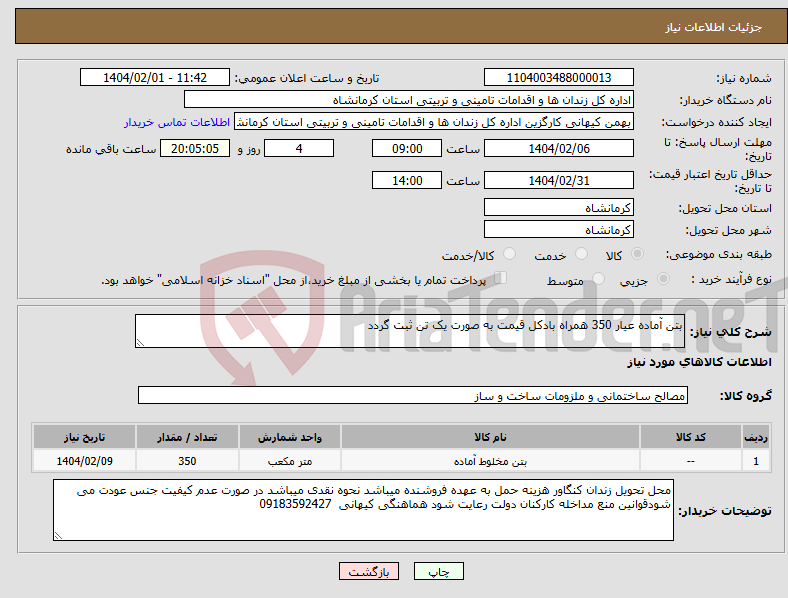Image resolution: width=788 pixels, height=598 pixels.
Task: Select the کالا/خدمت radio button
Action: pos(510,254)
